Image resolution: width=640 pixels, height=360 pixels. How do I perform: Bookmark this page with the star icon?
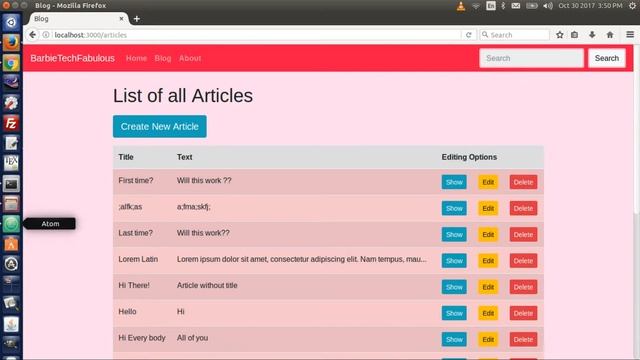[560, 35]
